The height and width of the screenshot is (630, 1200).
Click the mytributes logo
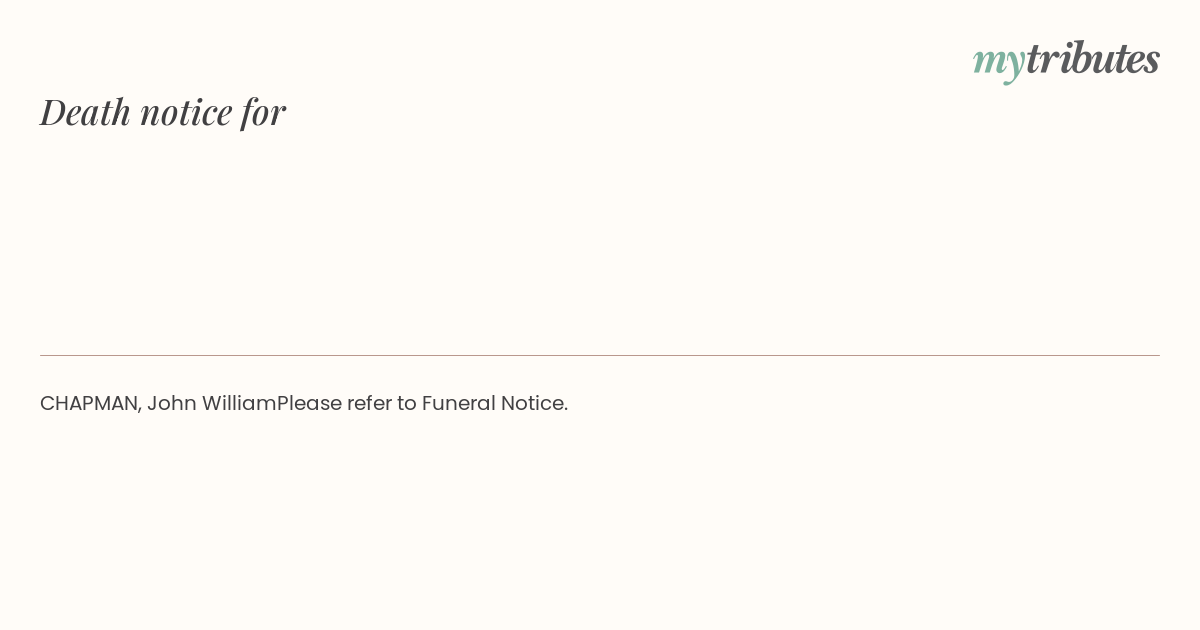pyautogui.click(x=1066, y=59)
